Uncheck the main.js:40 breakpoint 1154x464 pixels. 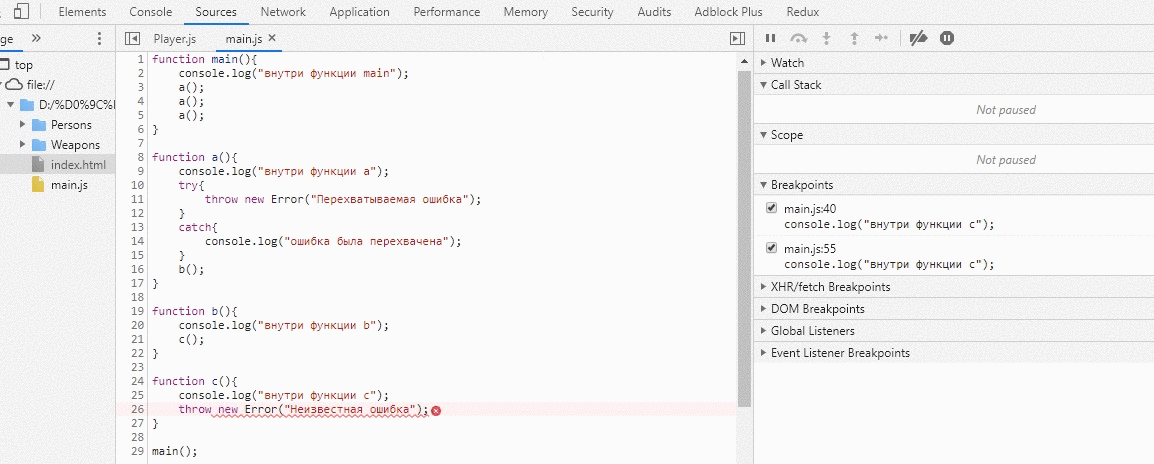pos(771,208)
